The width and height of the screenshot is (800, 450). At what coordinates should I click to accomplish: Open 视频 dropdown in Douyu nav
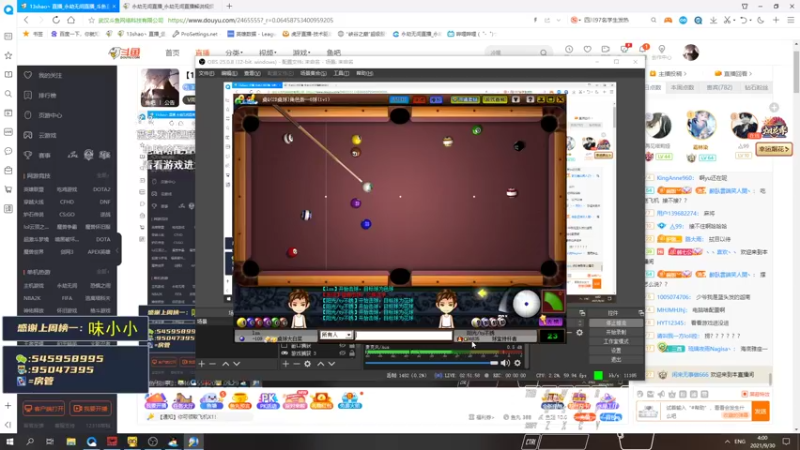(267, 53)
